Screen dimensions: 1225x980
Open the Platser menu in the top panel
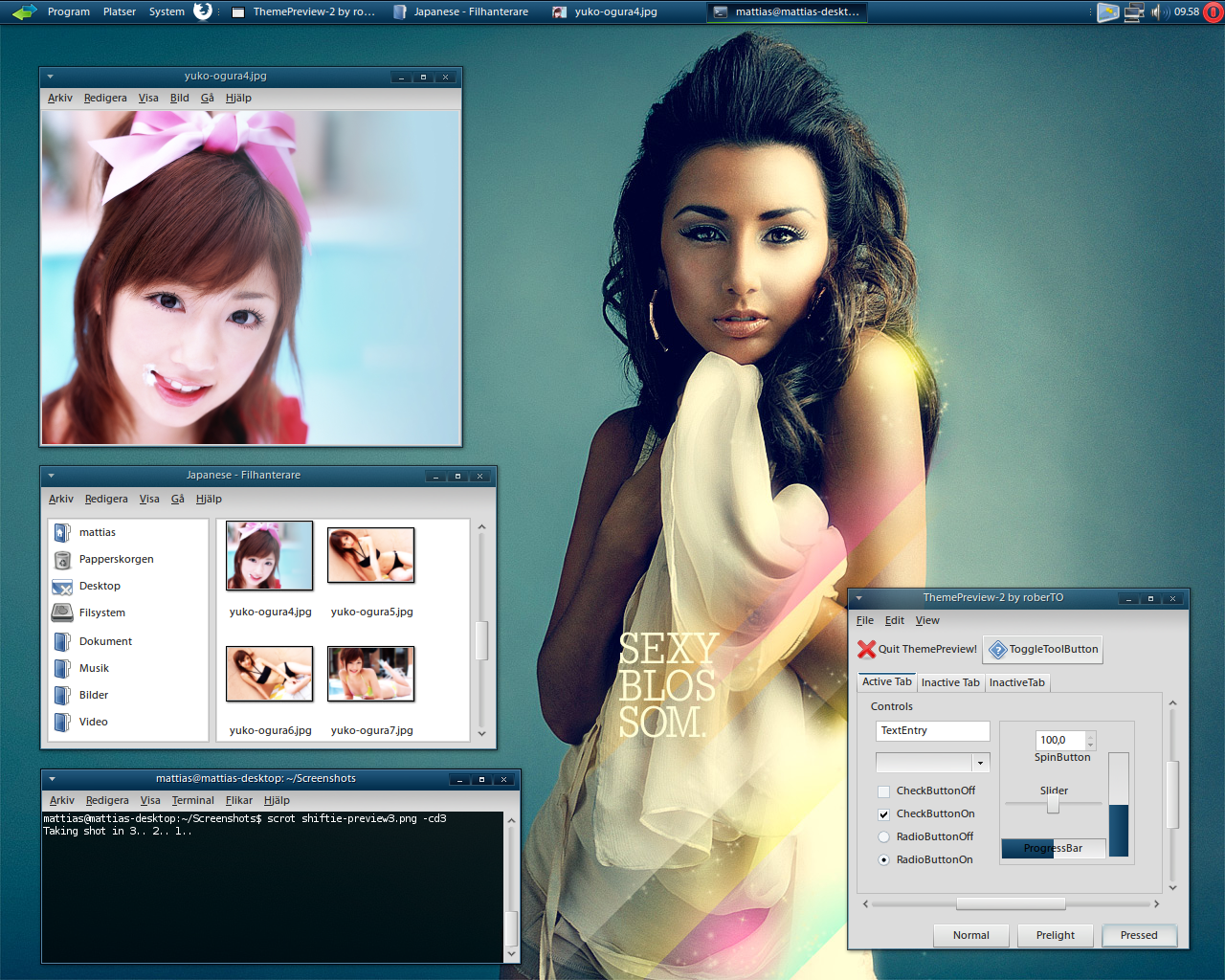coord(120,12)
